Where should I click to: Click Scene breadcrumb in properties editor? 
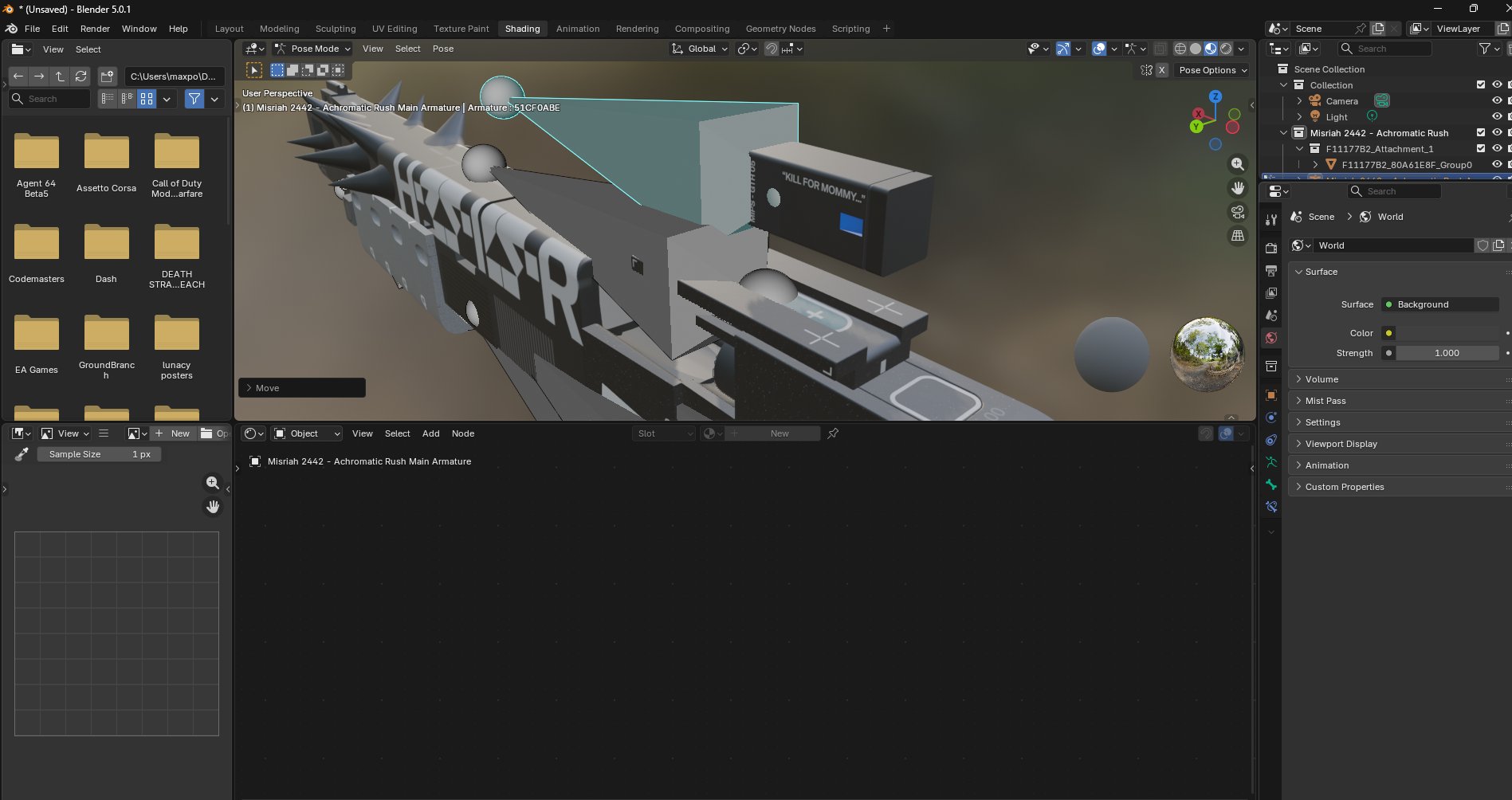click(1313, 217)
